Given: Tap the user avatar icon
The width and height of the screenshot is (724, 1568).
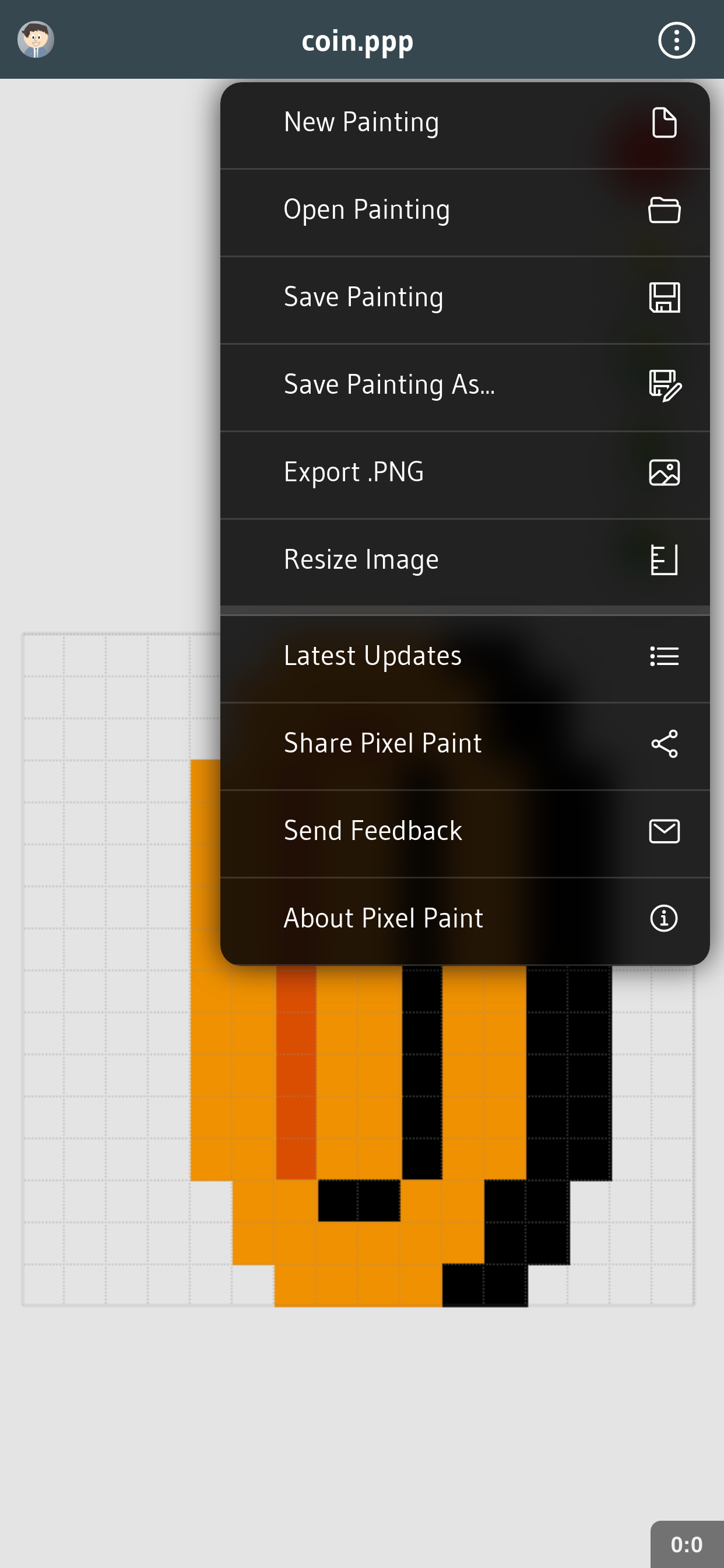Looking at the screenshot, I should click(x=36, y=40).
